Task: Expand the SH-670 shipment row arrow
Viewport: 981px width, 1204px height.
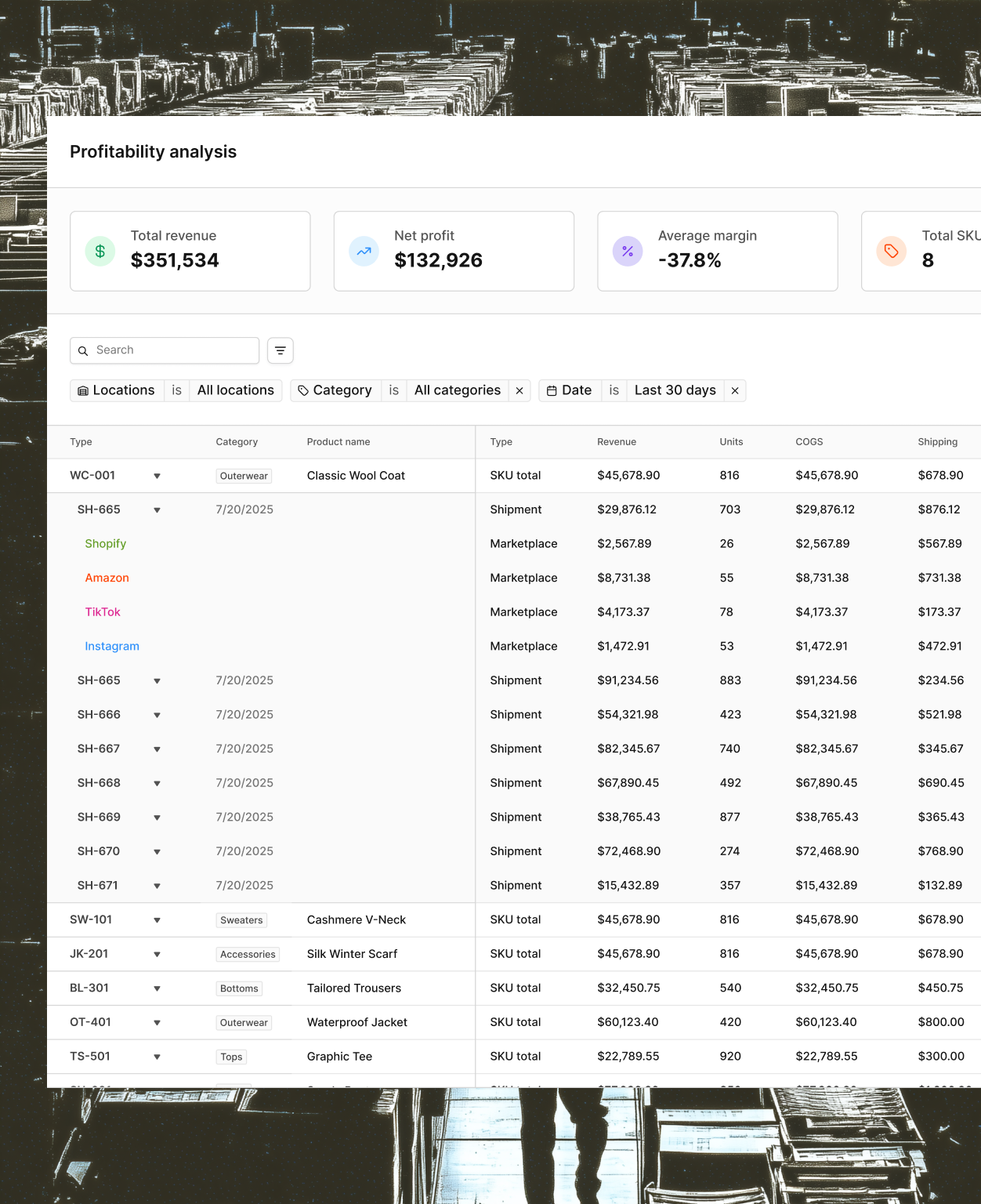Action: tap(157, 851)
